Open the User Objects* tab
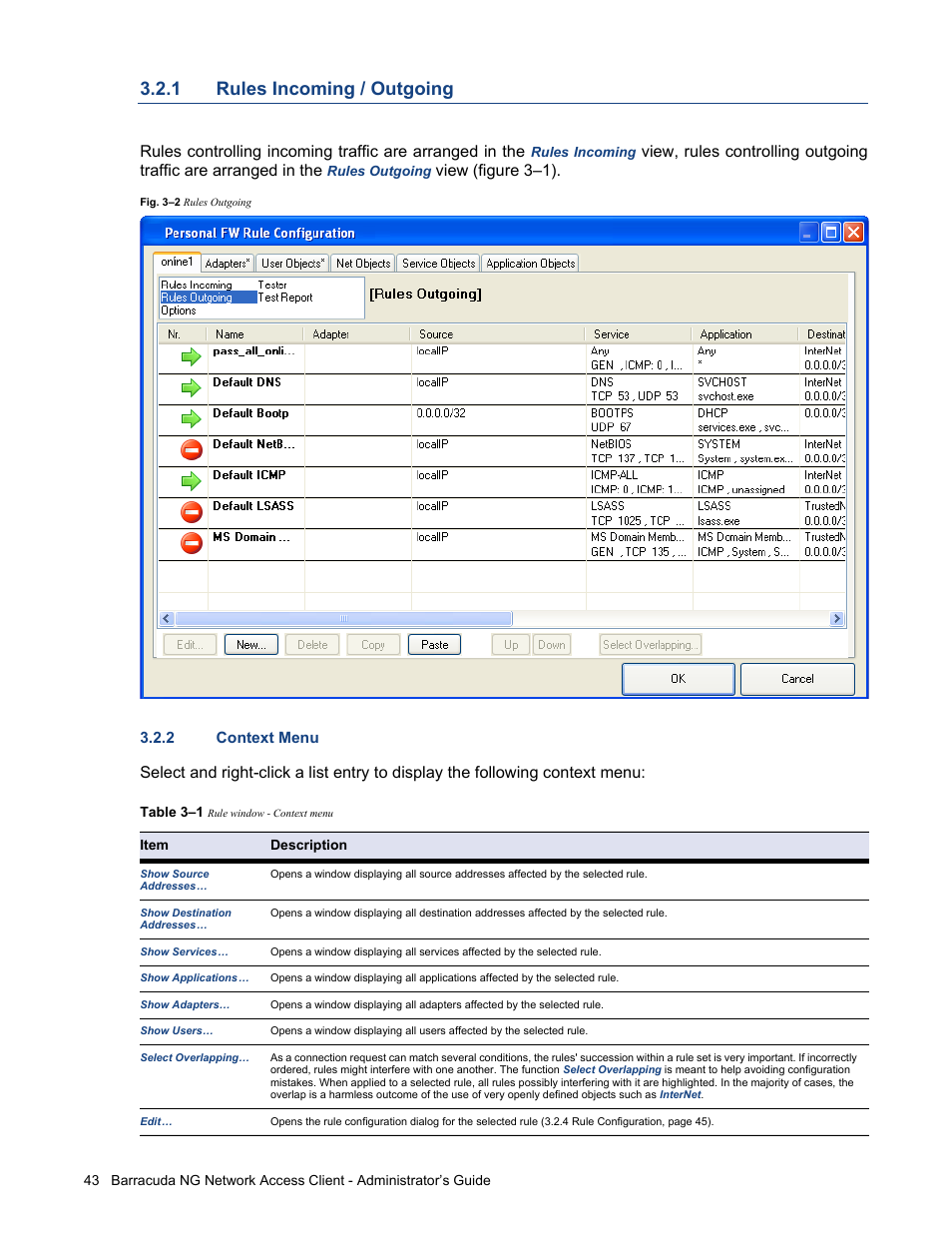This screenshot has height=1233, width=952. click(x=293, y=264)
